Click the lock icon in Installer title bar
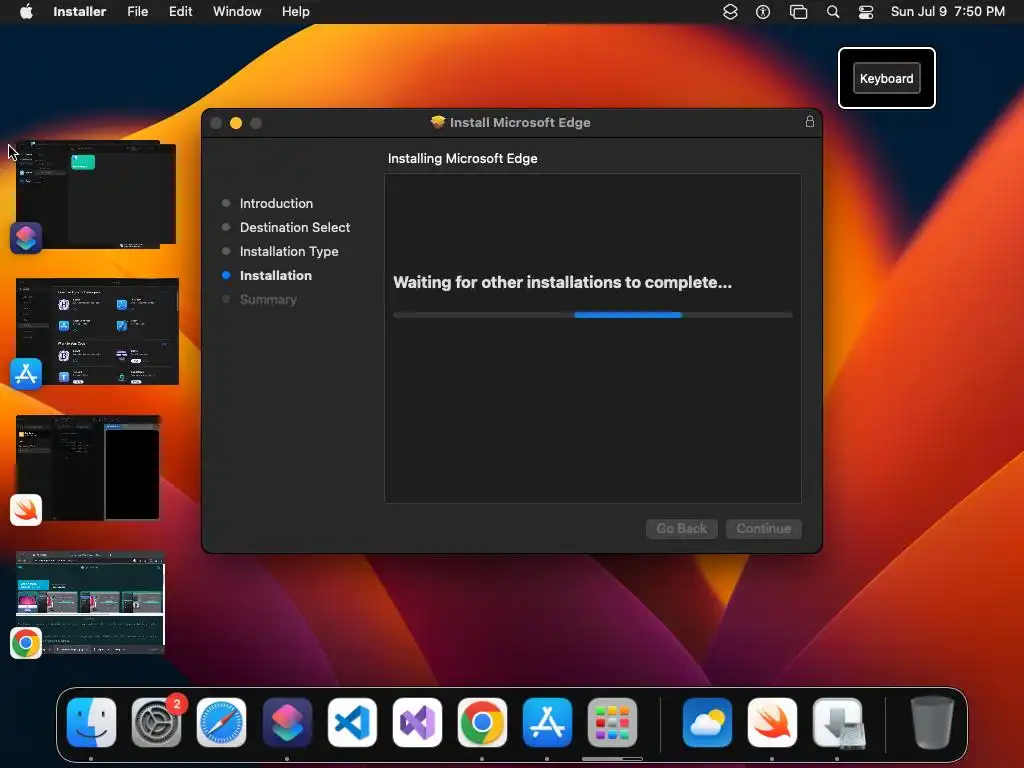This screenshot has height=768, width=1024. [x=810, y=121]
